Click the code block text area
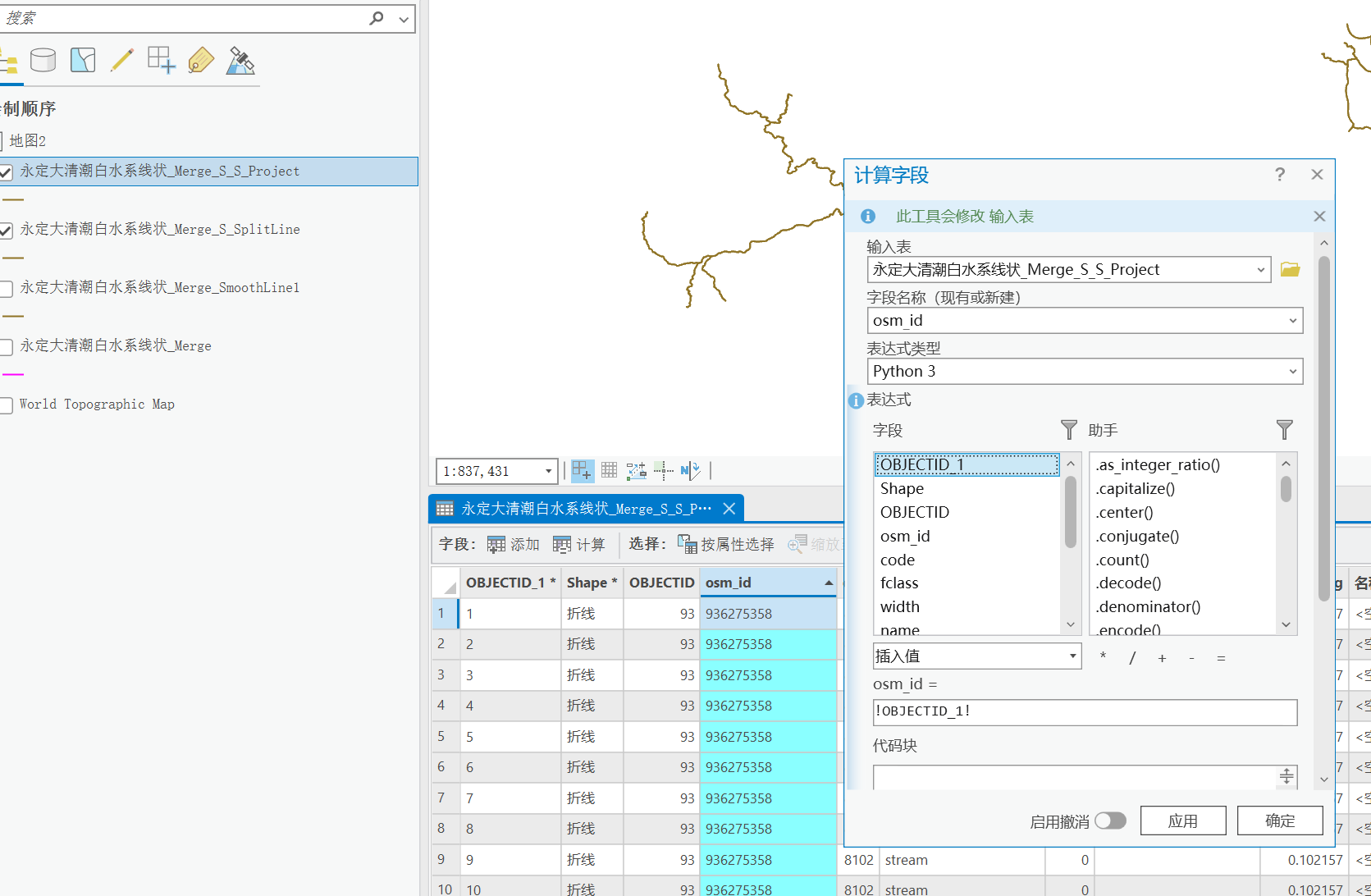Screen dimensions: 1371x896 [x=1075, y=777]
